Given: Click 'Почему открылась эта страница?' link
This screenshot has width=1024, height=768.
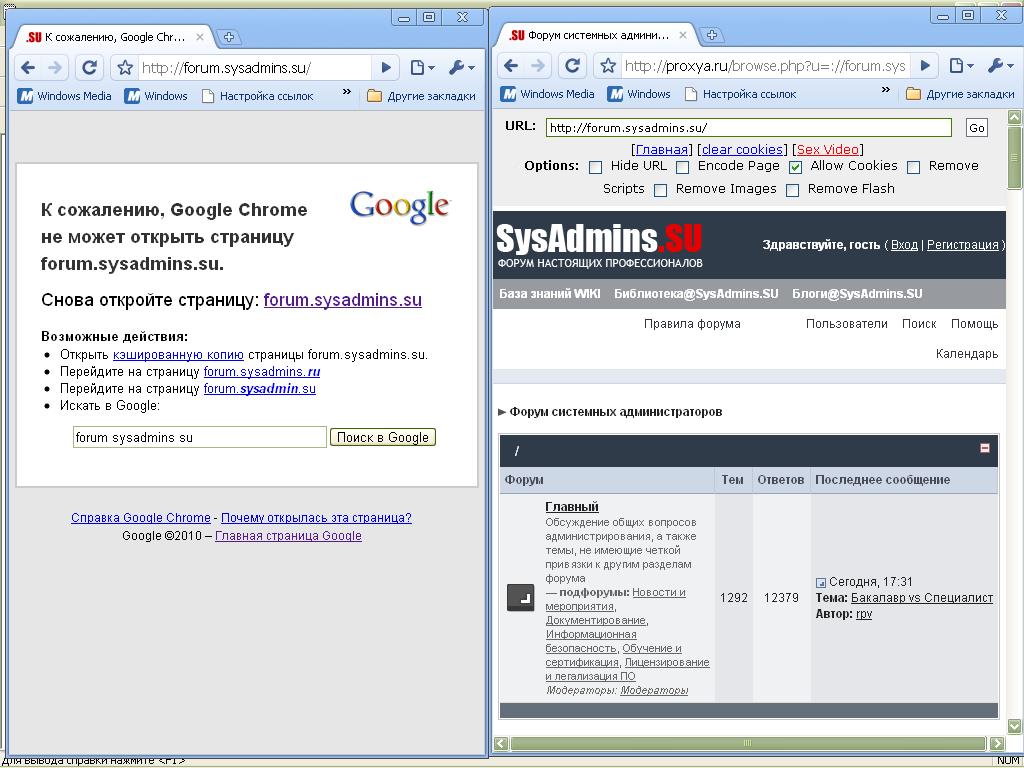Looking at the screenshot, I should click(316, 518).
